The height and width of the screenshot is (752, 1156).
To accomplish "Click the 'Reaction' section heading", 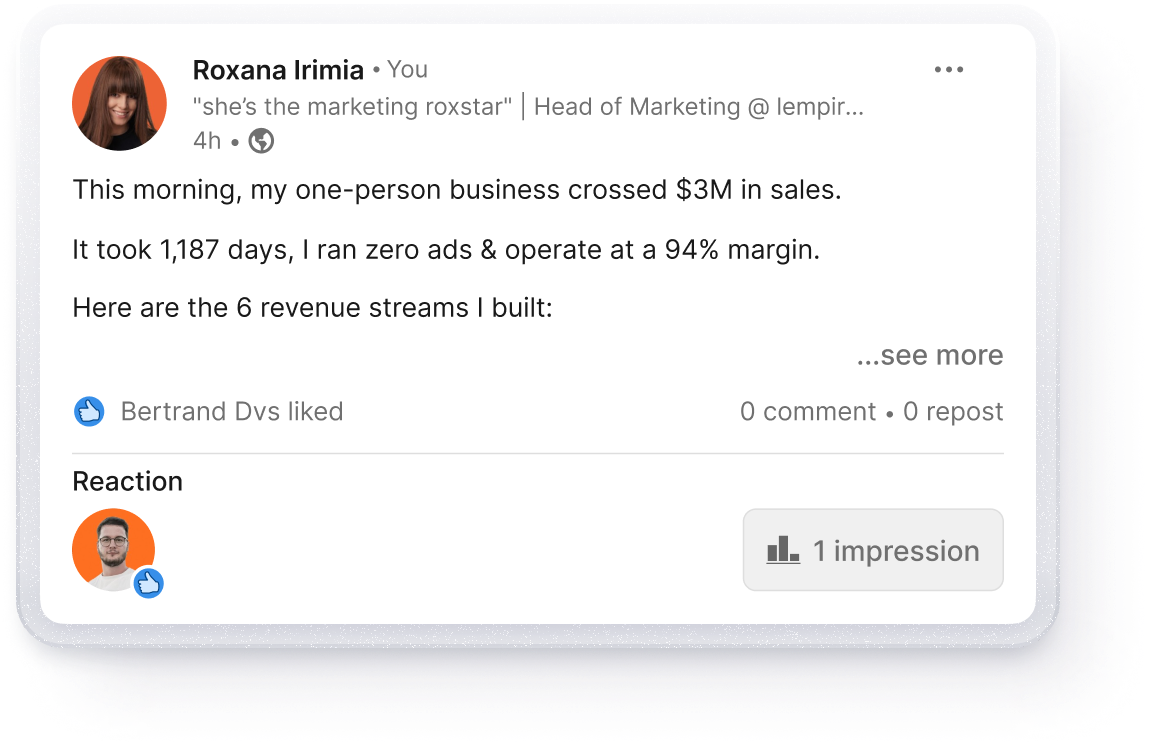I will [x=127, y=481].
